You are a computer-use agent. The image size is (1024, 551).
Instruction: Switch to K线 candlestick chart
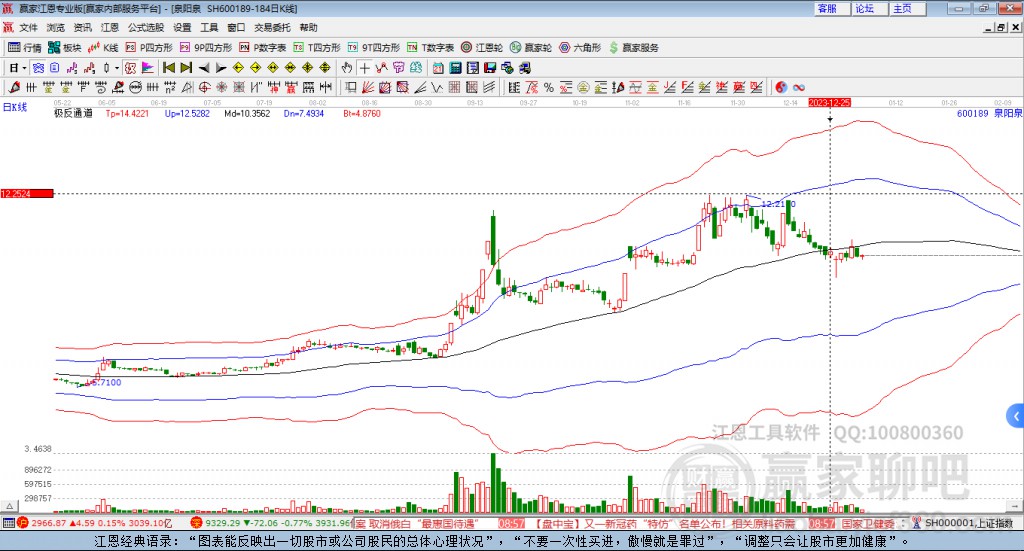tap(103, 48)
